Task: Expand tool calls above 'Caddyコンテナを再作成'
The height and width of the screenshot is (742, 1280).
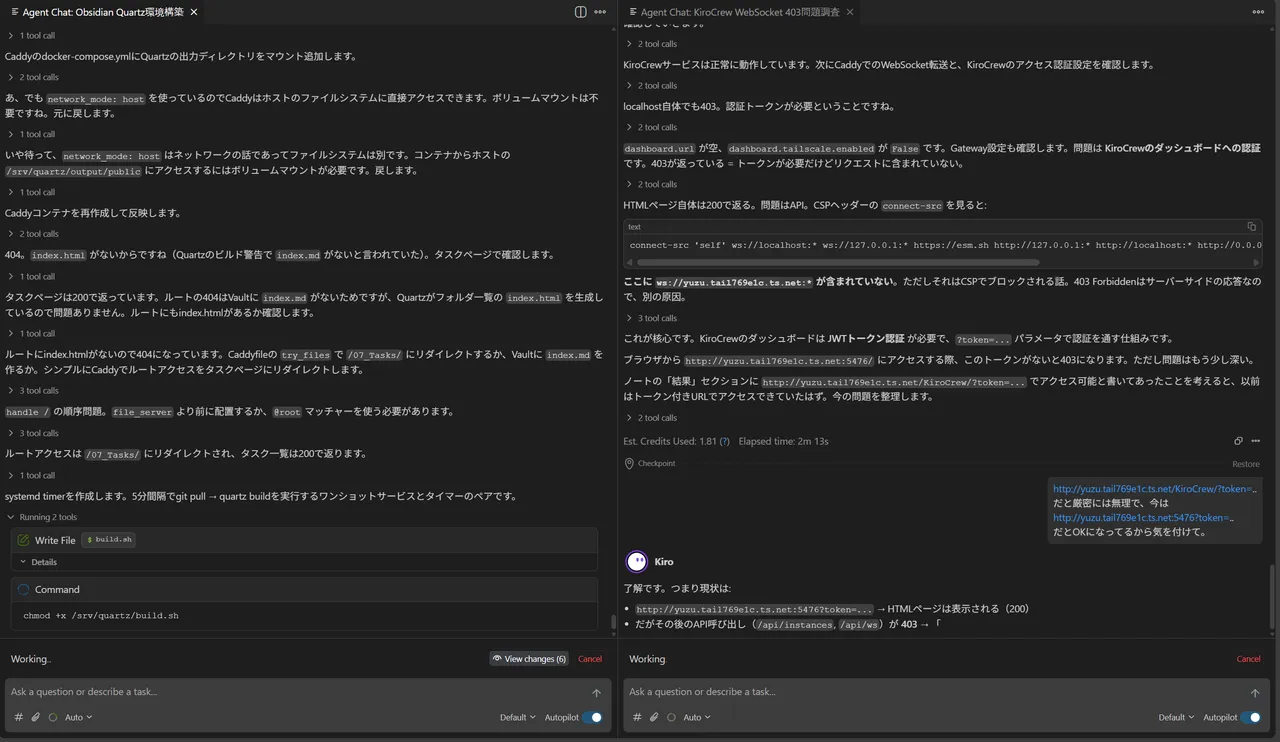Action: click(x=32, y=192)
